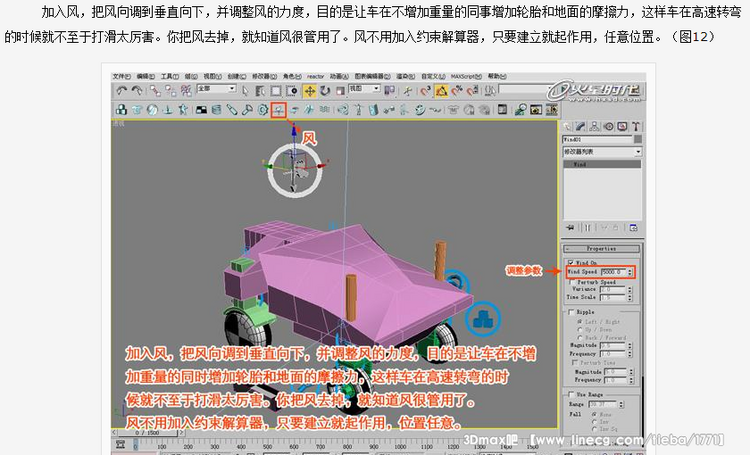Enable the Perturb Speed checkbox
Screen dimensions: 750x455
571,282
